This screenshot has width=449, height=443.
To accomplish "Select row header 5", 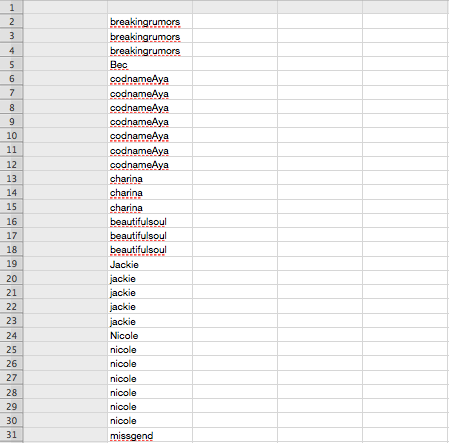I will [11, 64].
